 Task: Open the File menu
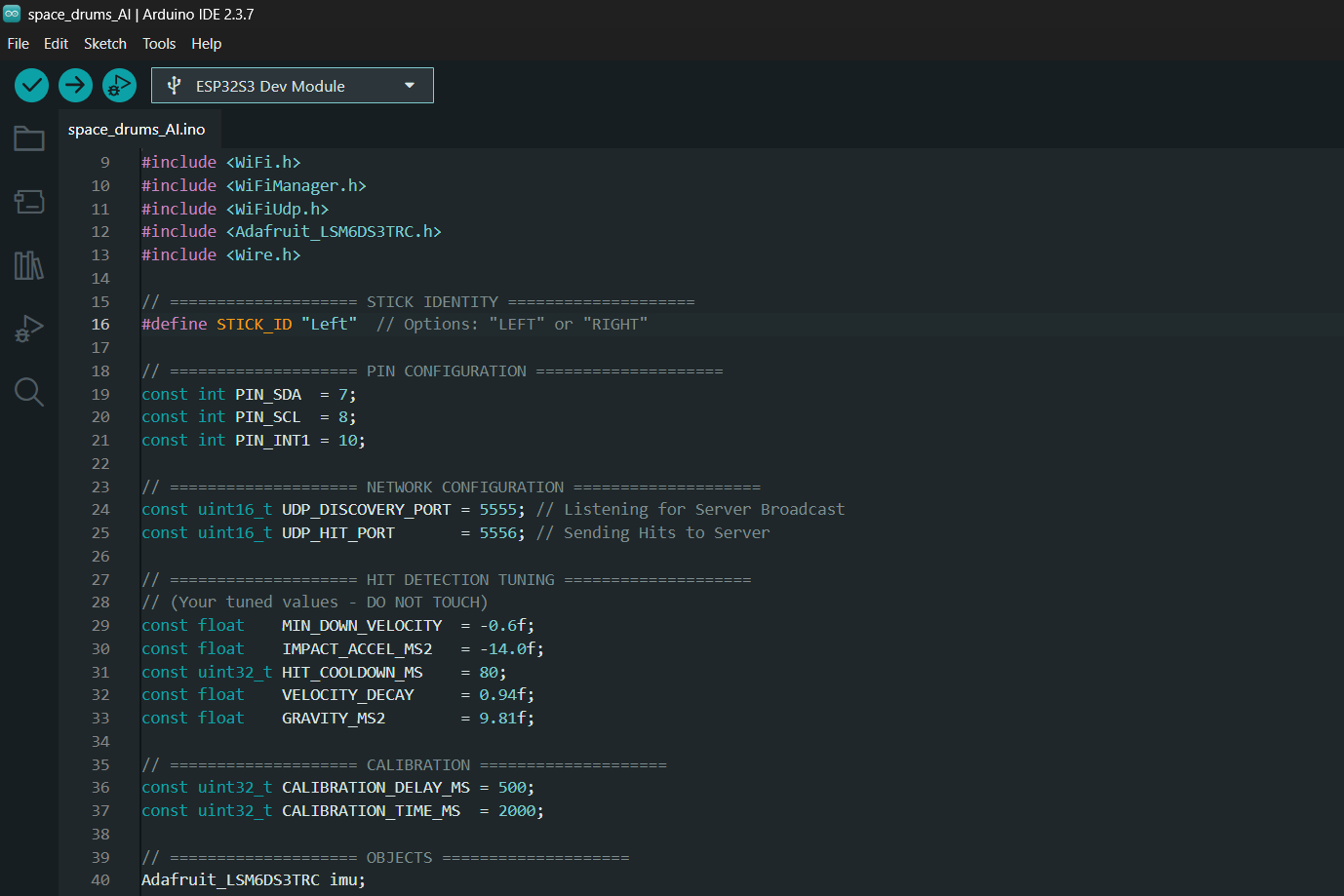[x=19, y=44]
